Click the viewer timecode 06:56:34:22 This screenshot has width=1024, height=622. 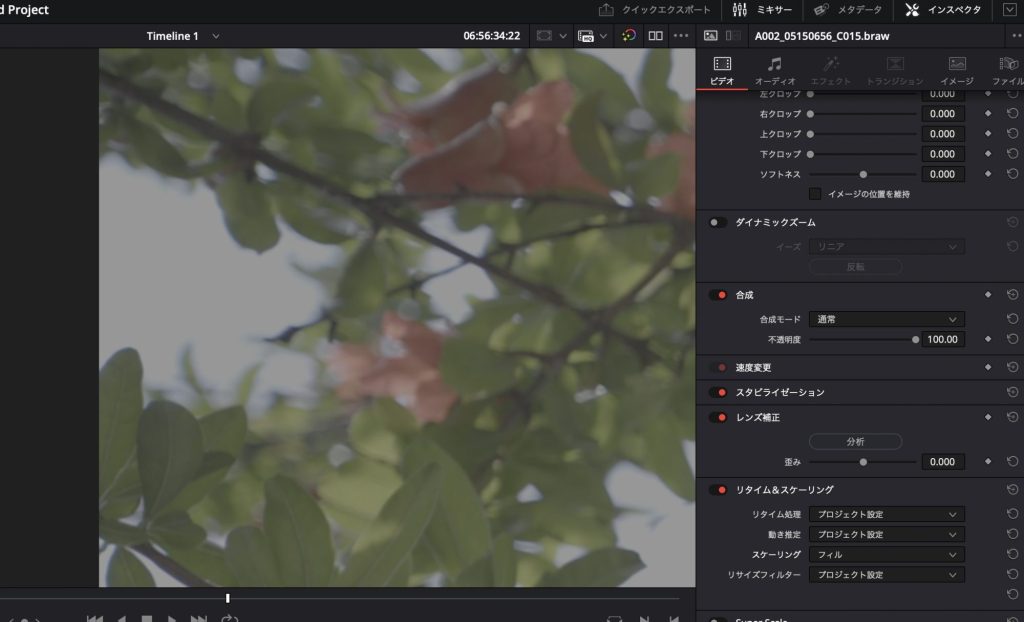click(491, 36)
